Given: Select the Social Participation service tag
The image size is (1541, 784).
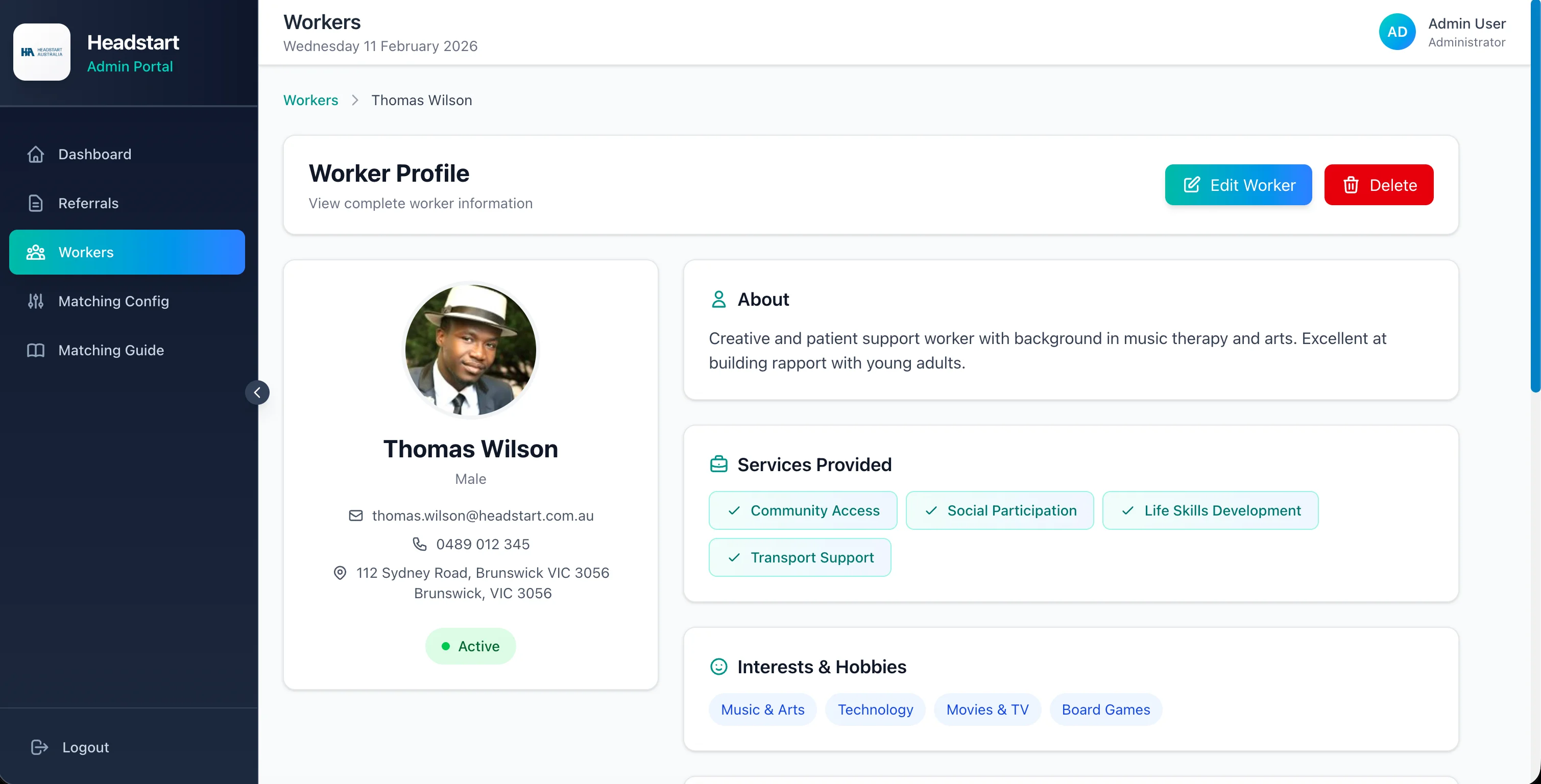Looking at the screenshot, I should (x=1000, y=511).
